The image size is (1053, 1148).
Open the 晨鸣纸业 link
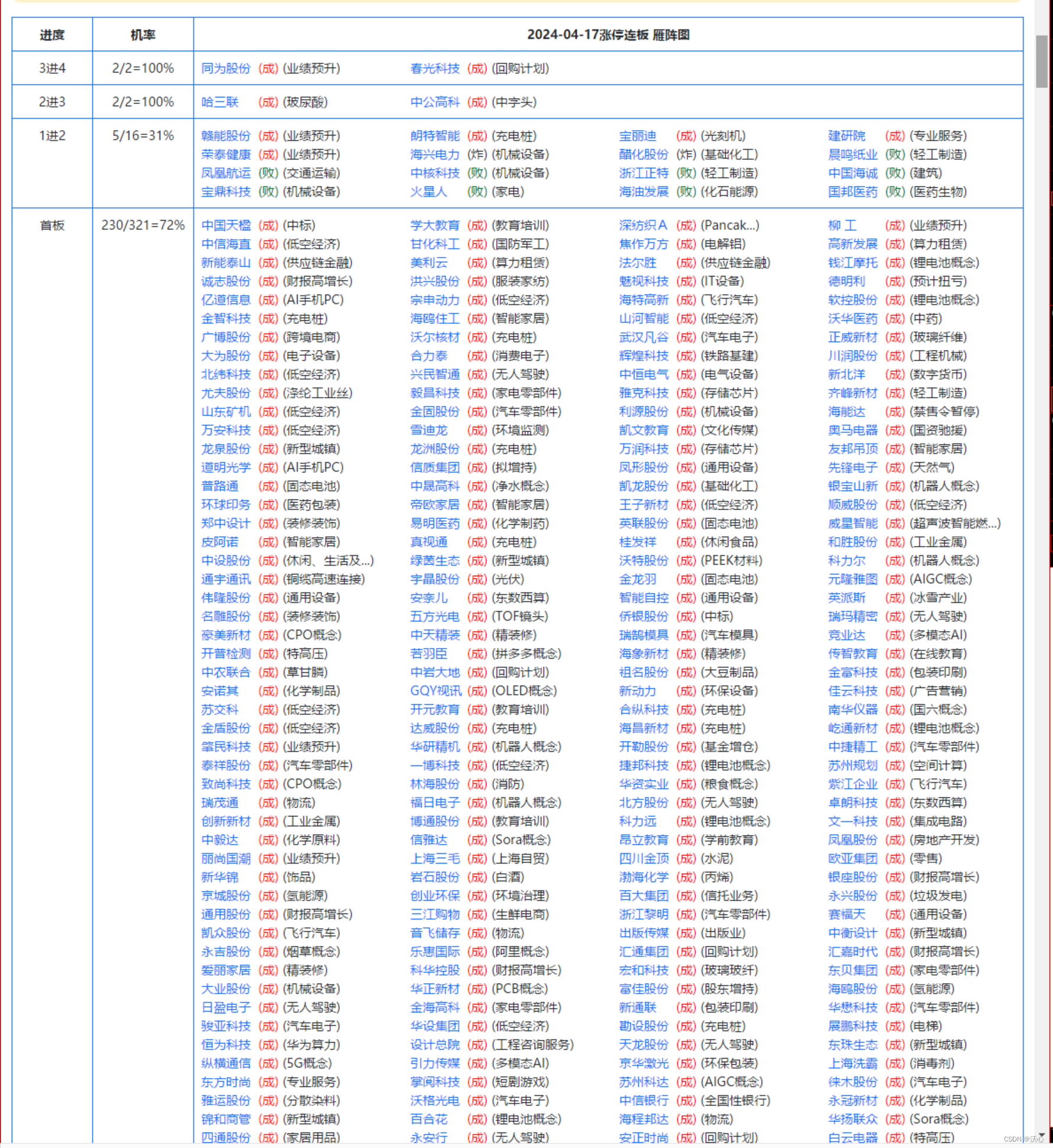pyautogui.click(x=853, y=154)
